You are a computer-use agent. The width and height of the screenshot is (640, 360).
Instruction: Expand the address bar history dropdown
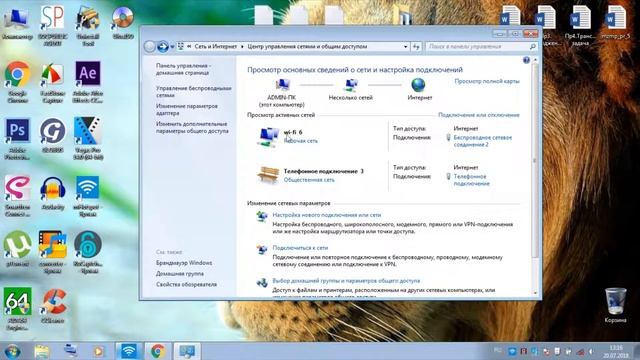coord(405,47)
